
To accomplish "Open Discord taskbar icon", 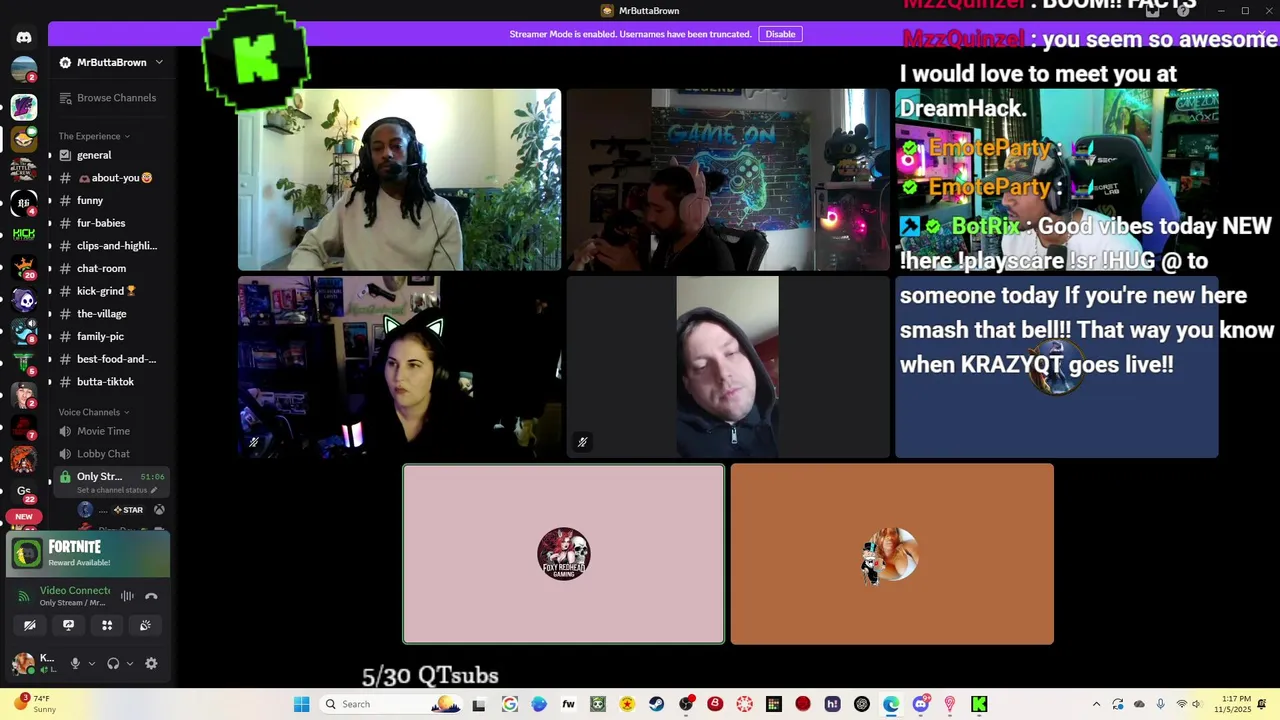I will coord(921,704).
